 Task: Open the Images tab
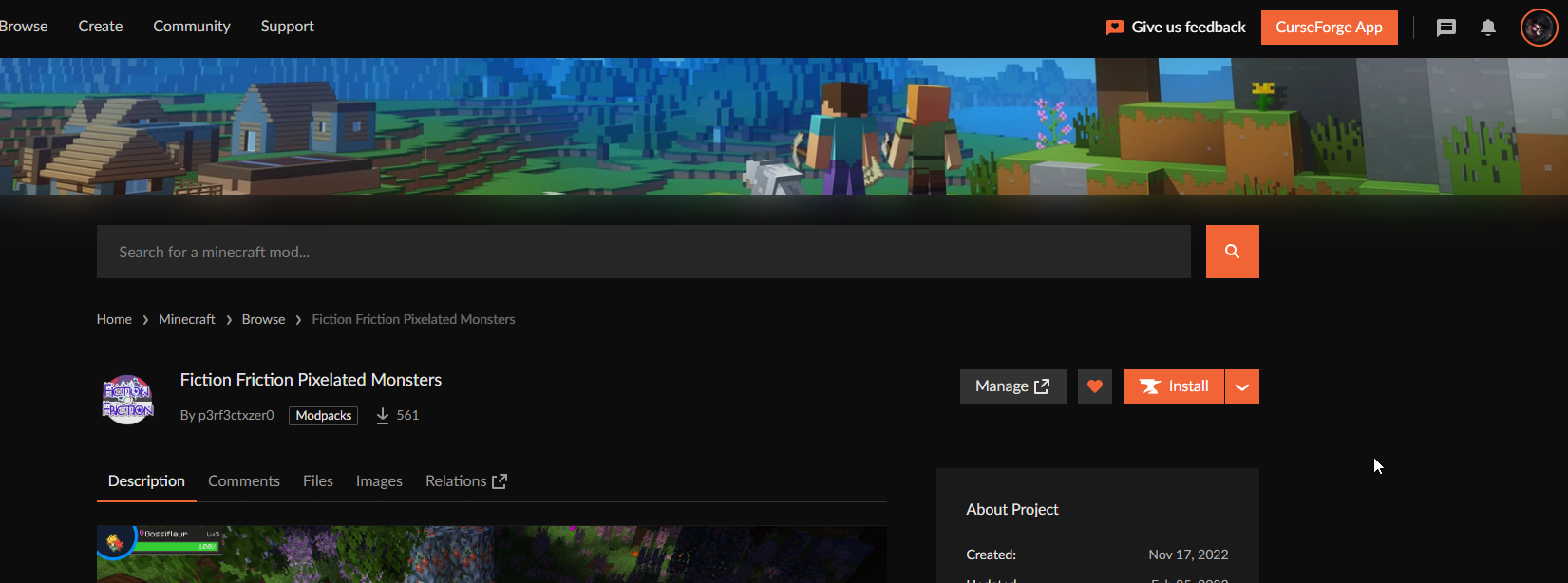tap(379, 481)
